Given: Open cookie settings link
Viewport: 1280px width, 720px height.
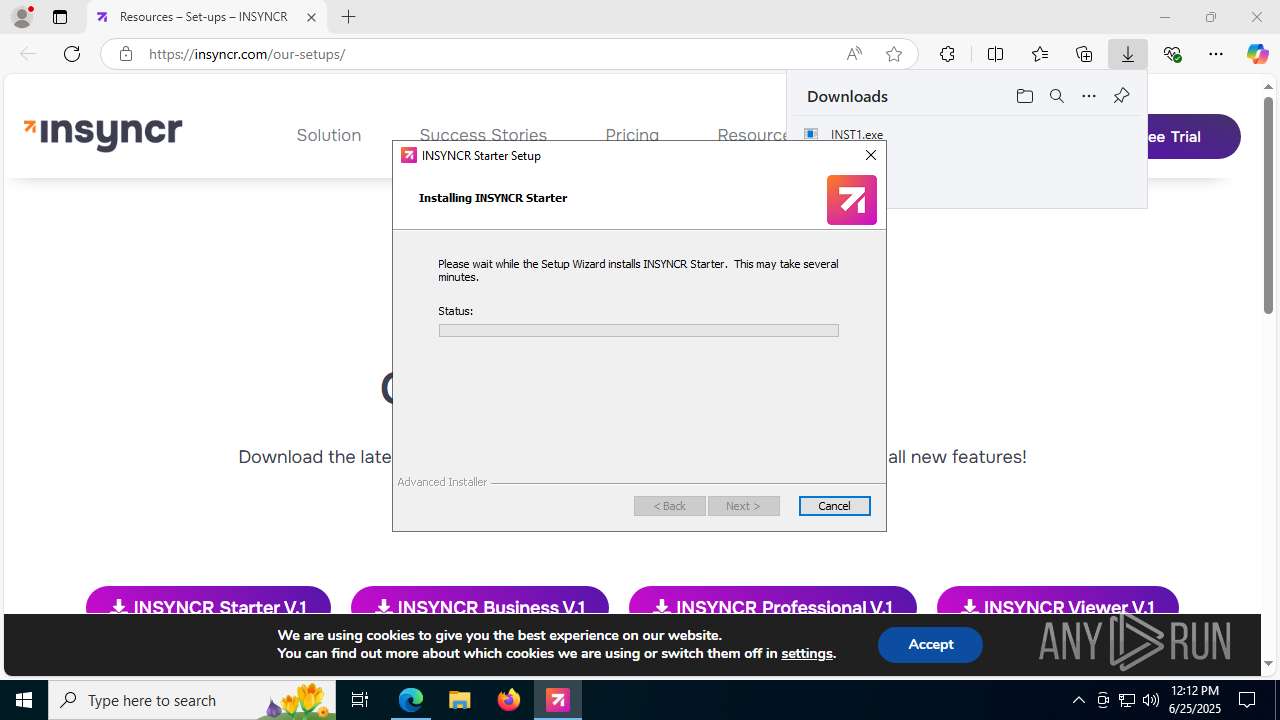Looking at the screenshot, I should [x=806, y=653].
